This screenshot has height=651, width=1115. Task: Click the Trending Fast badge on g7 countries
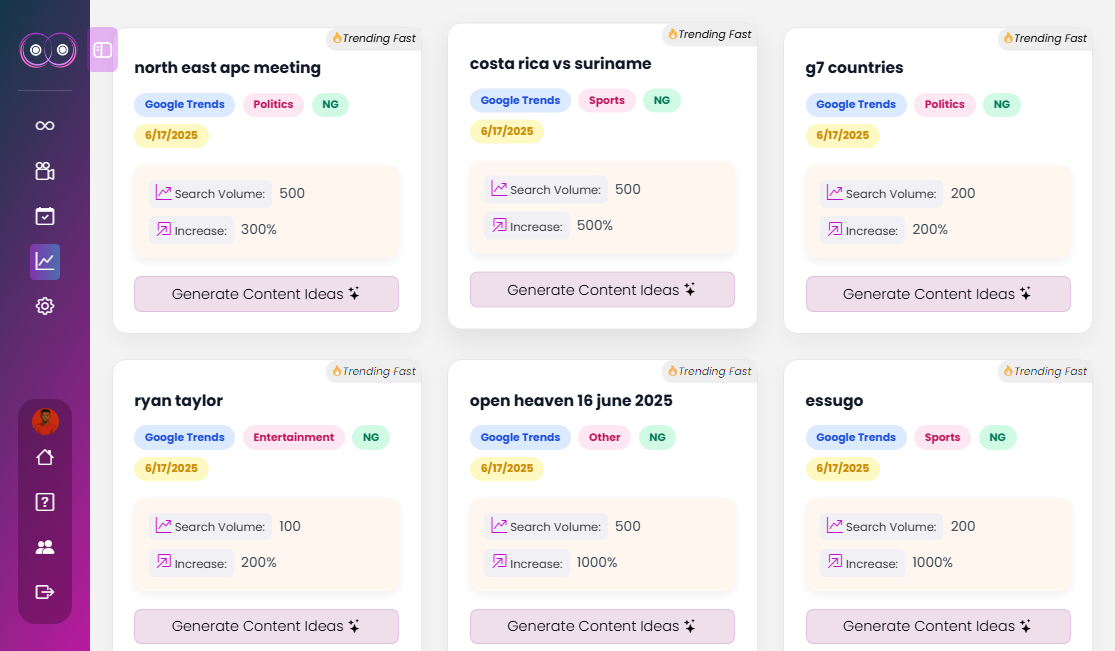[1045, 39]
